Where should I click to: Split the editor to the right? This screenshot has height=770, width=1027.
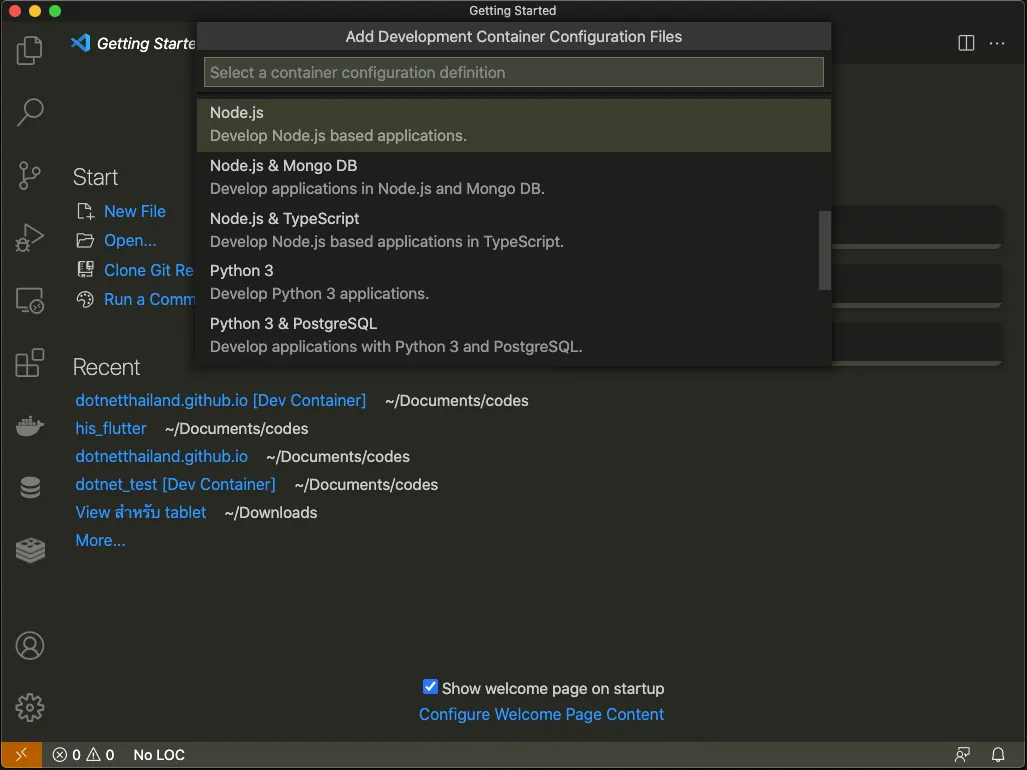click(966, 43)
